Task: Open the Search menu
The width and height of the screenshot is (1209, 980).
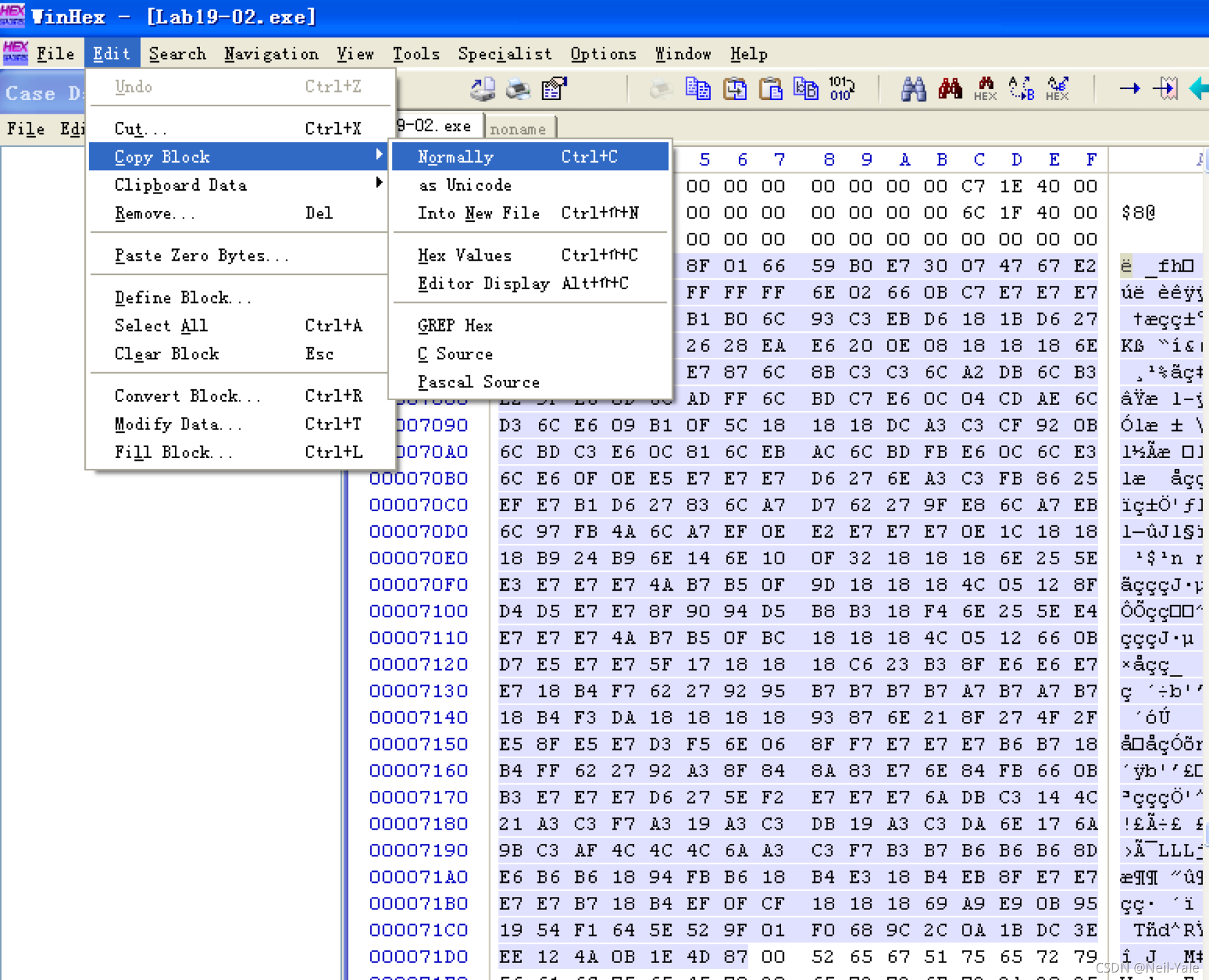Action: (177, 54)
